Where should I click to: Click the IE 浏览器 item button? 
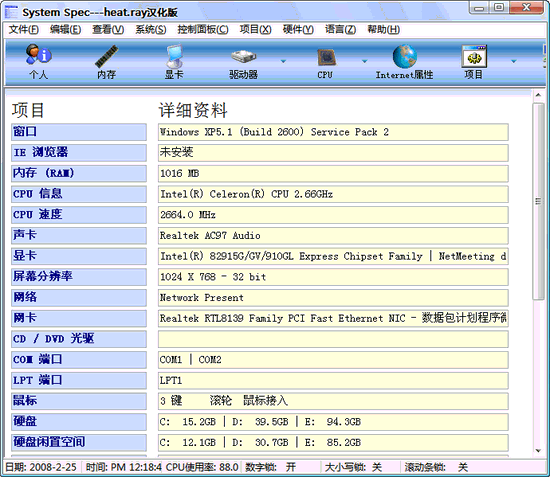[79, 153]
